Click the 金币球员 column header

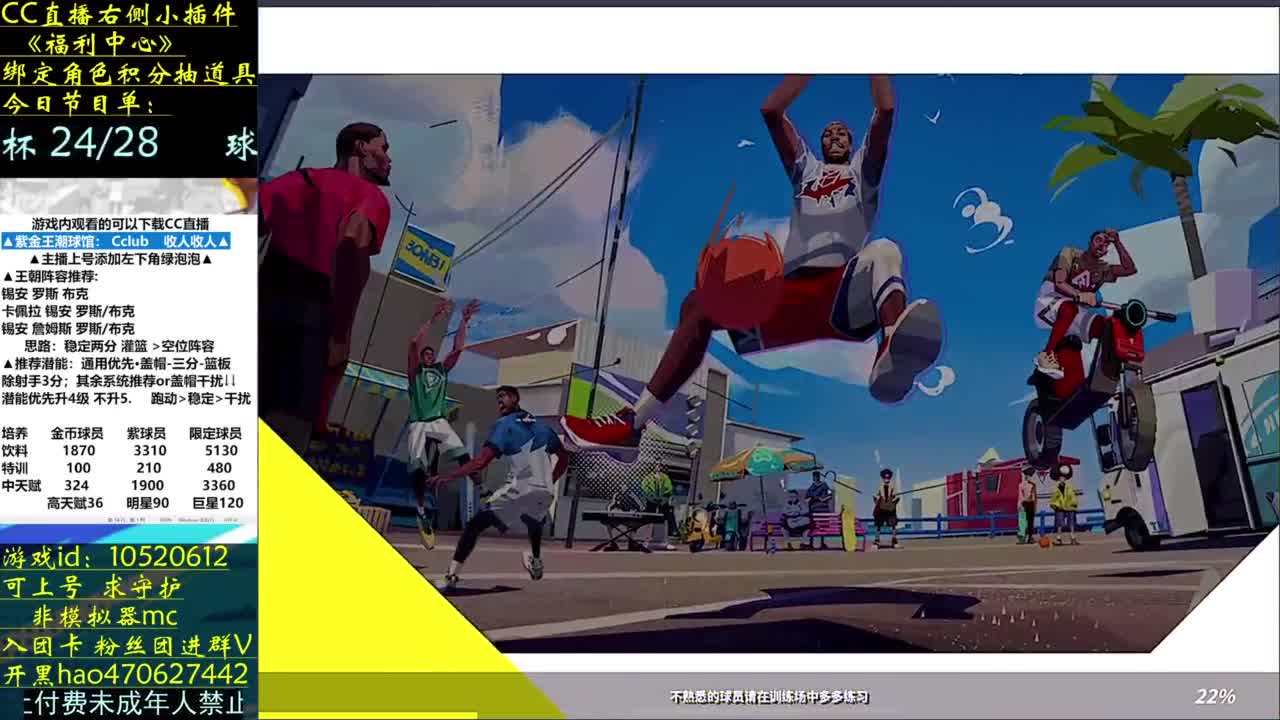coord(77,433)
